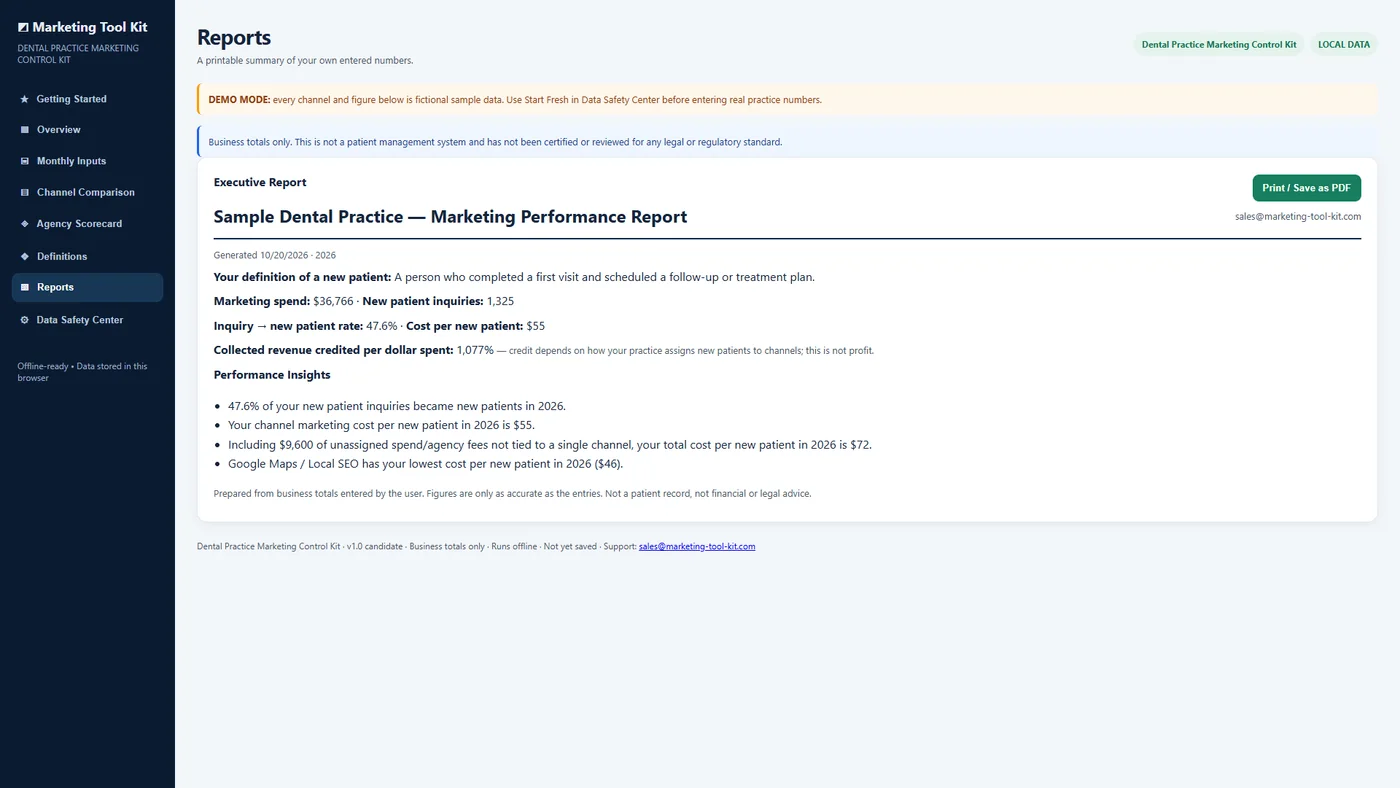
Task: Click the Sample Dental Practice report title
Action: coord(450,217)
